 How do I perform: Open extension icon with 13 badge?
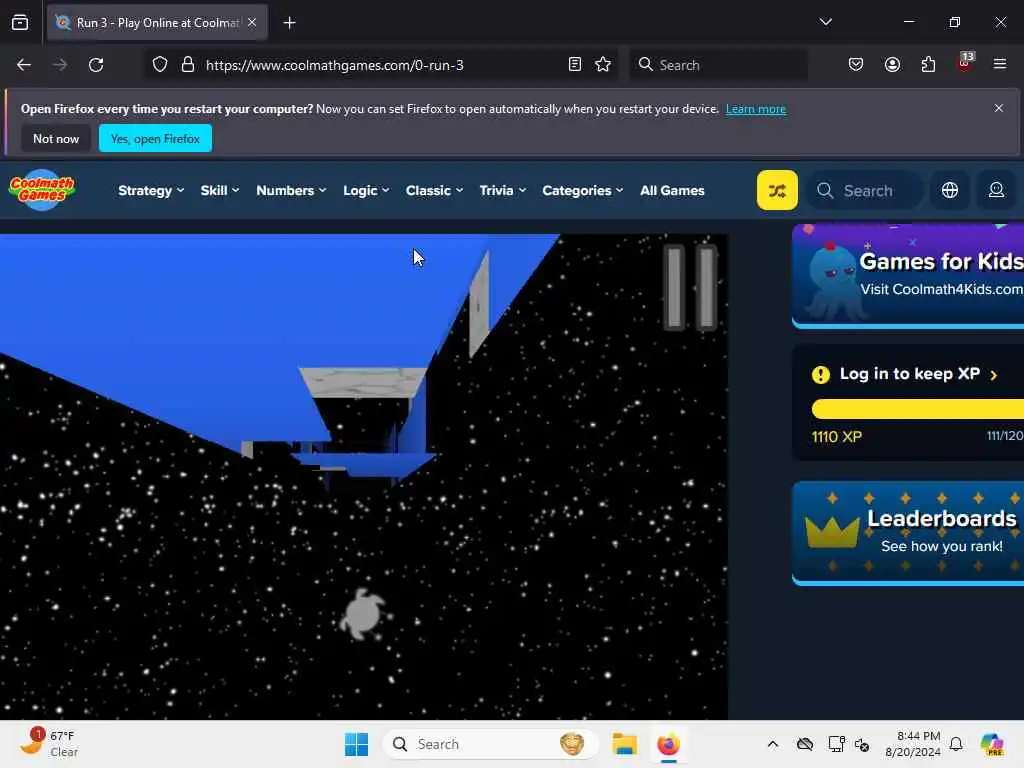[x=965, y=63]
